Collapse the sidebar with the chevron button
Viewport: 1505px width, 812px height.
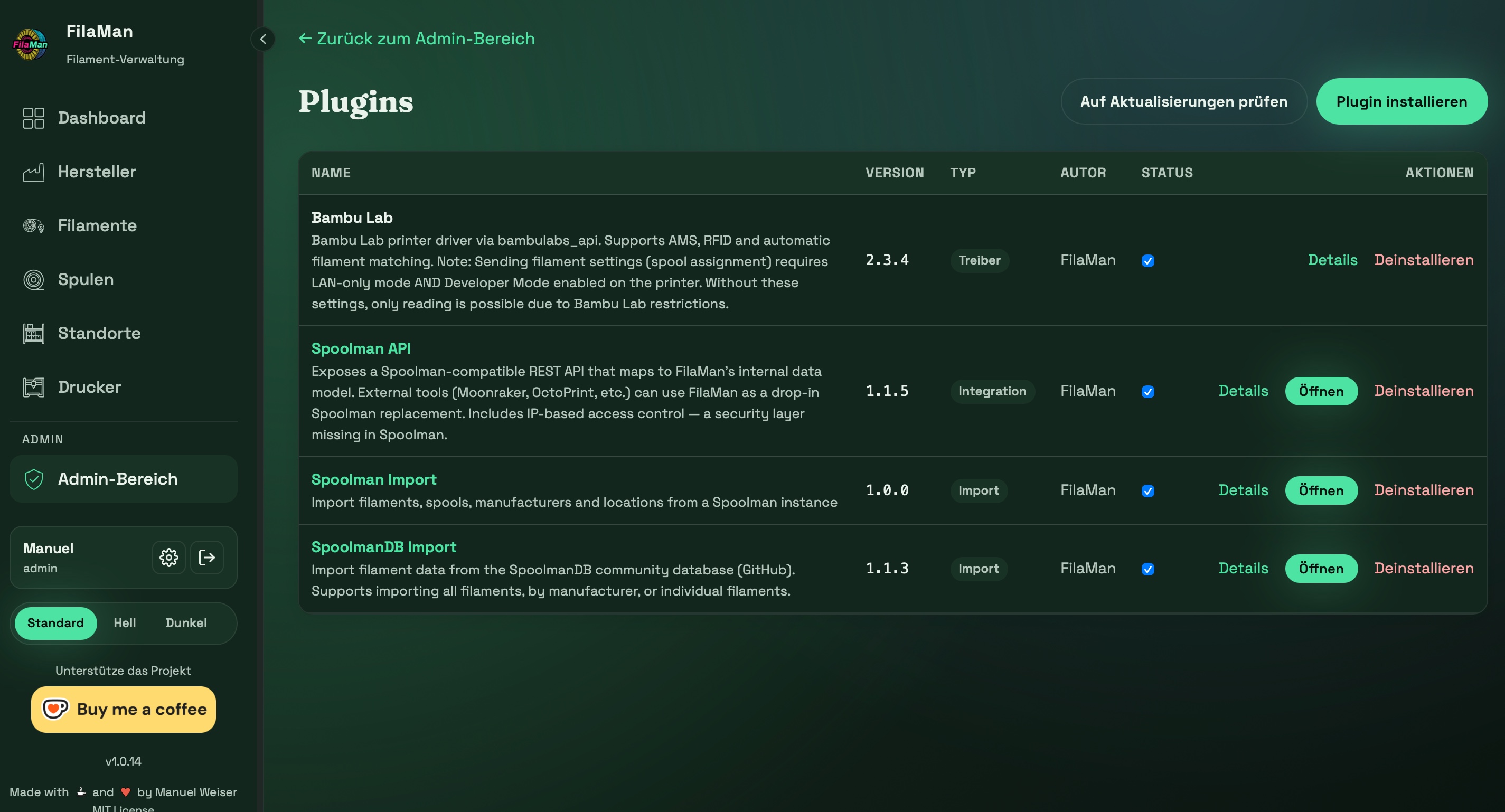pos(264,39)
